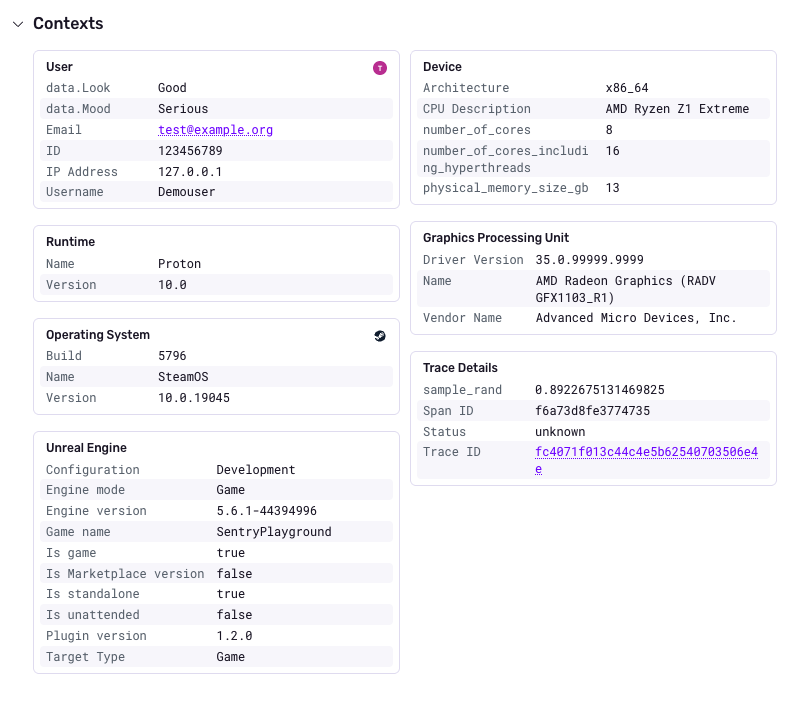
Task: Select the OS name SteamOS
Action: (183, 377)
